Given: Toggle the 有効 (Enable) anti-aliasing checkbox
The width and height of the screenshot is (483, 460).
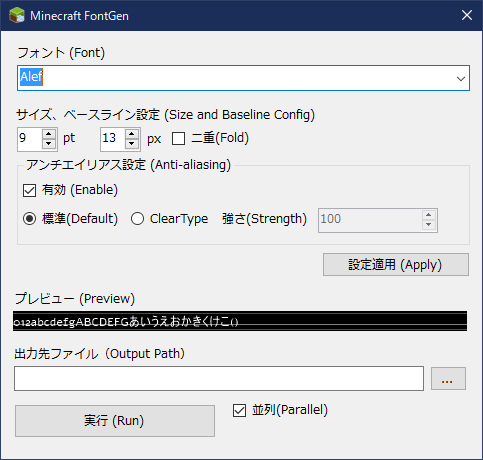Looking at the screenshot, I should [29, 190].
